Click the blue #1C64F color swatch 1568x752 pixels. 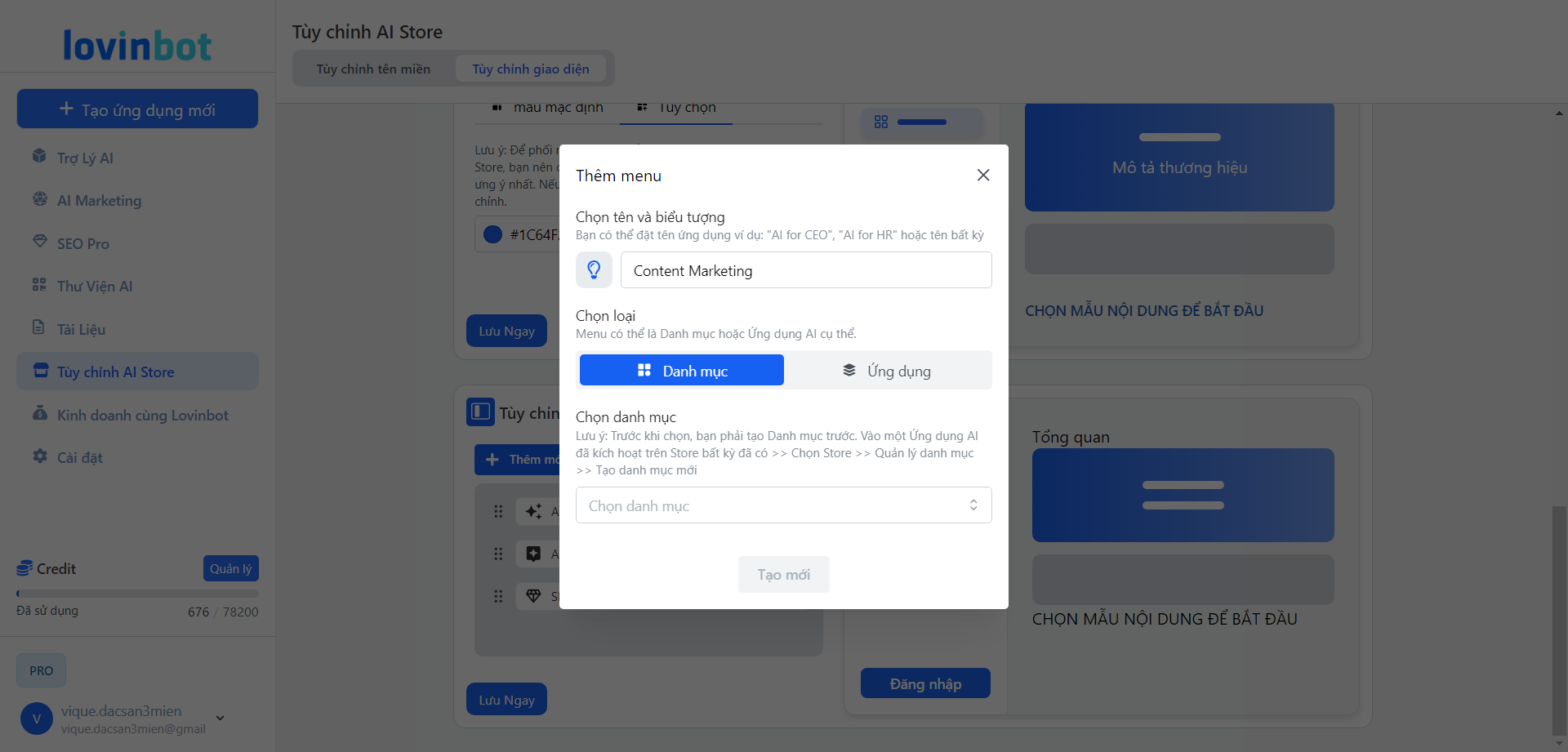492,235
